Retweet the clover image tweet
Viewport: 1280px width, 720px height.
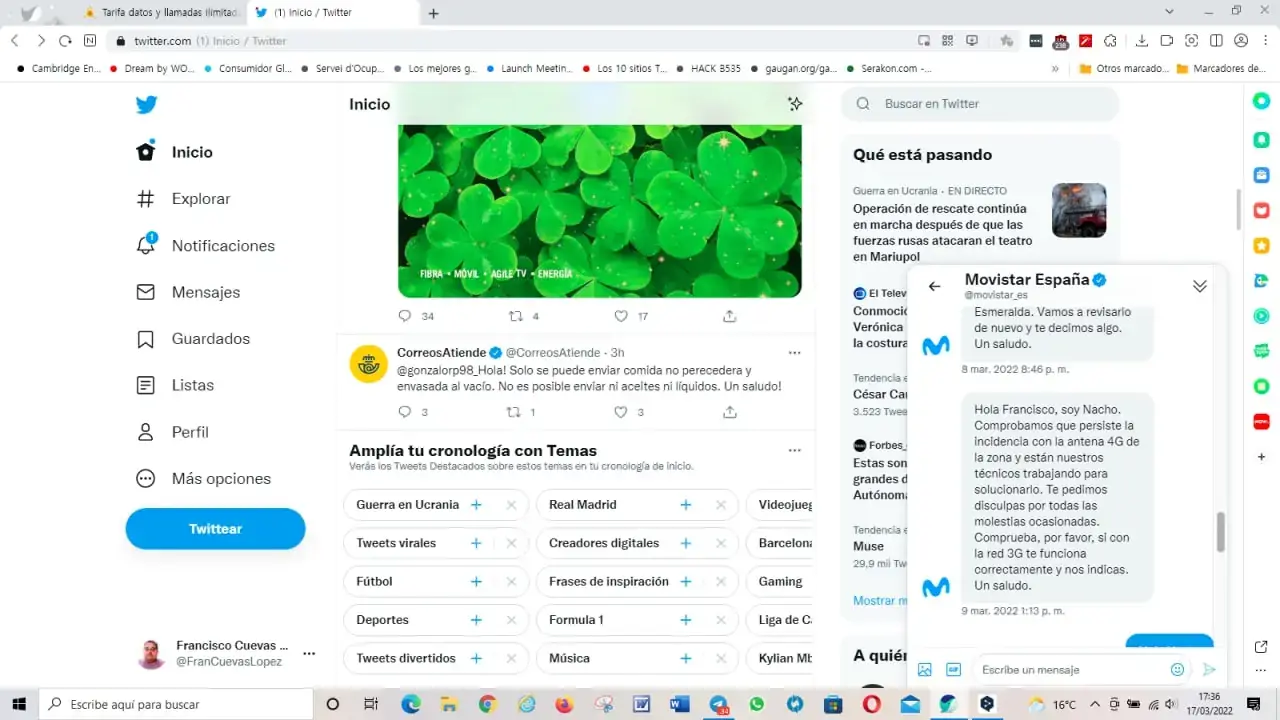[x=516, y=316]
